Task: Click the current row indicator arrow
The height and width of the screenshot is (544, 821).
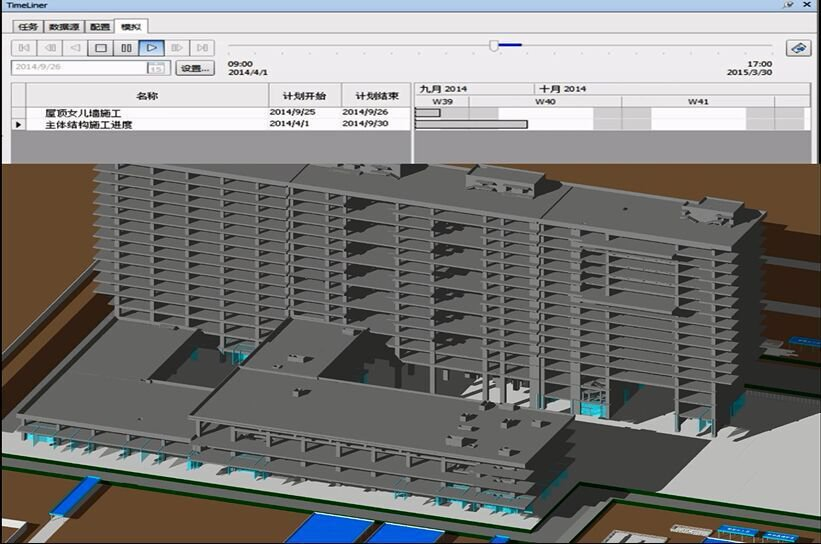Action: pyautogui.click(x=18, y=125)
